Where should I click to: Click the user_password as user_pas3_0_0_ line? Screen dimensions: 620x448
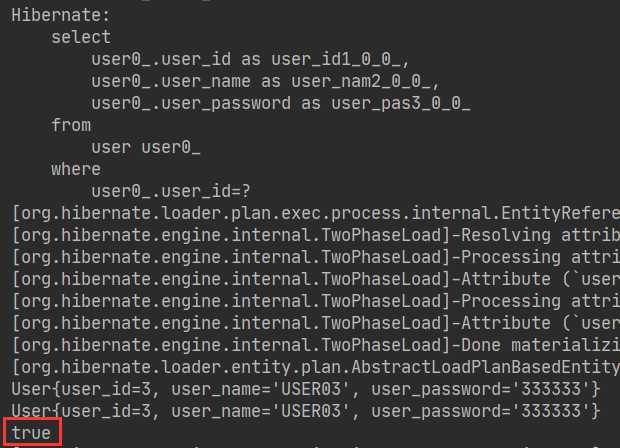coord(281,104)
